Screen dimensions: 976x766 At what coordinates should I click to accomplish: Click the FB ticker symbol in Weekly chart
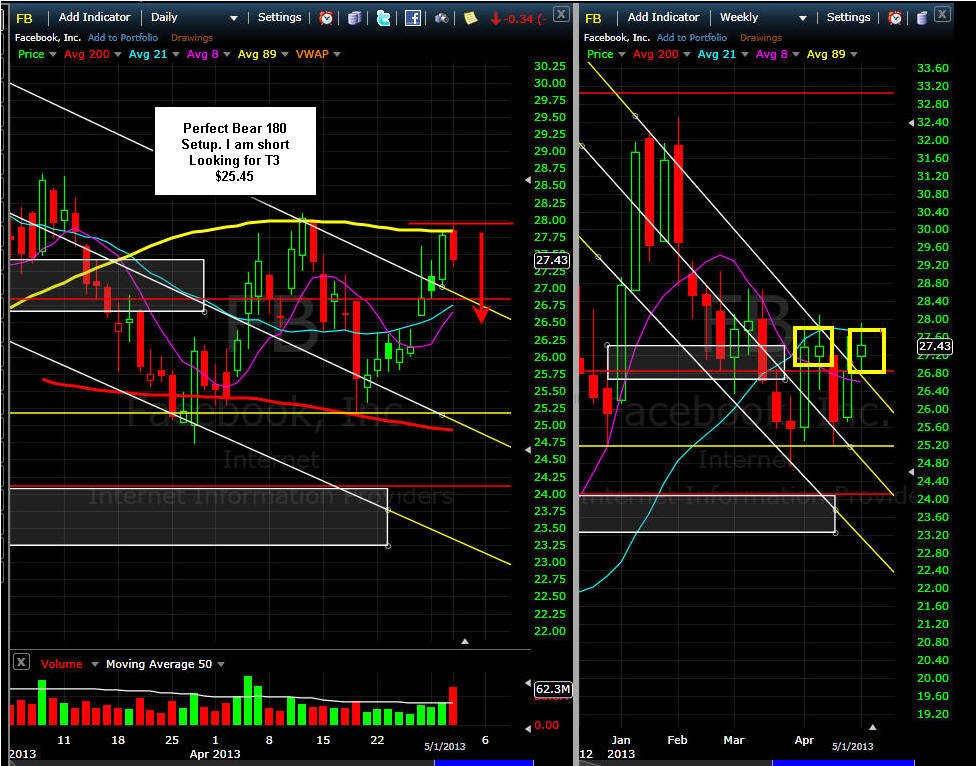click(x=593, y=19)
